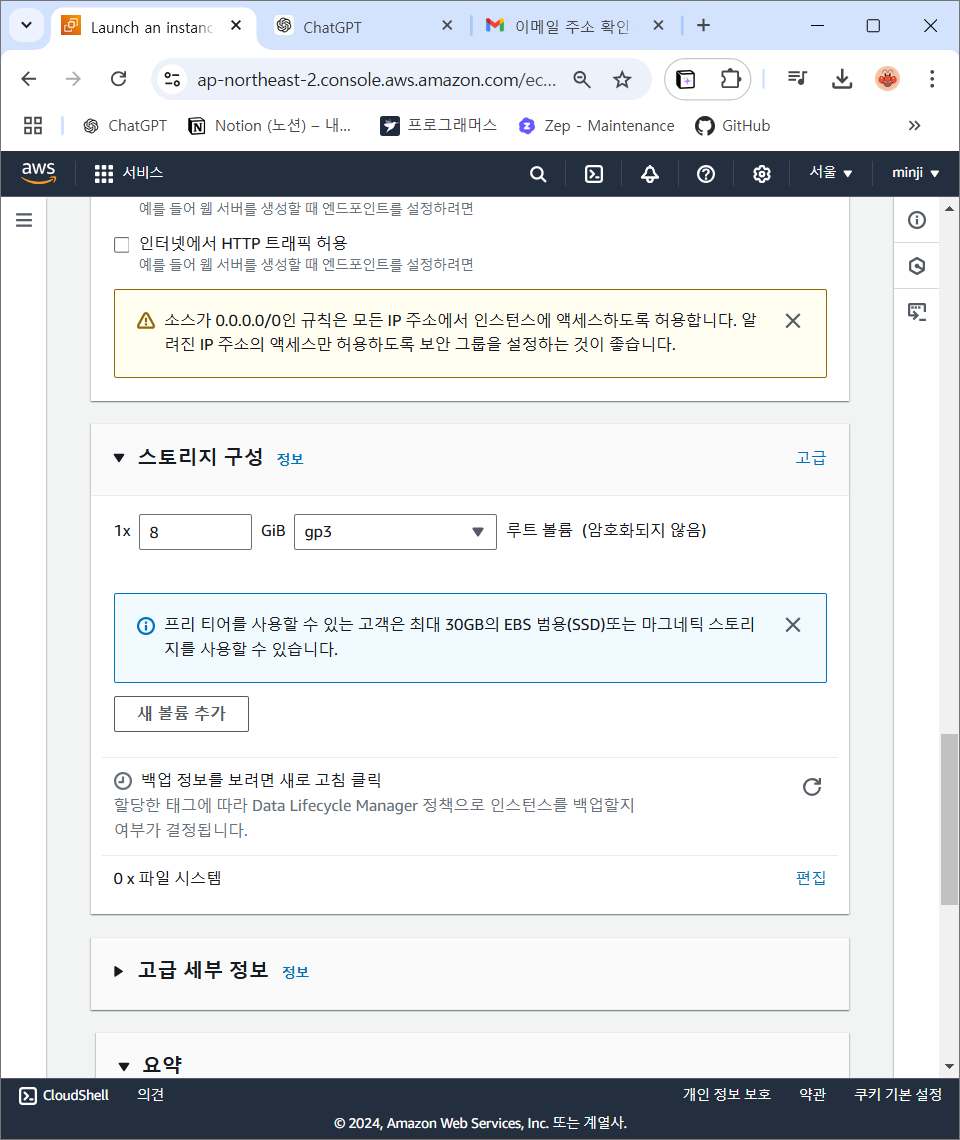Click the scroll-down arrow of page scrollbar
This screenshot has width=960, height=1140.
tap(949, 1066)
